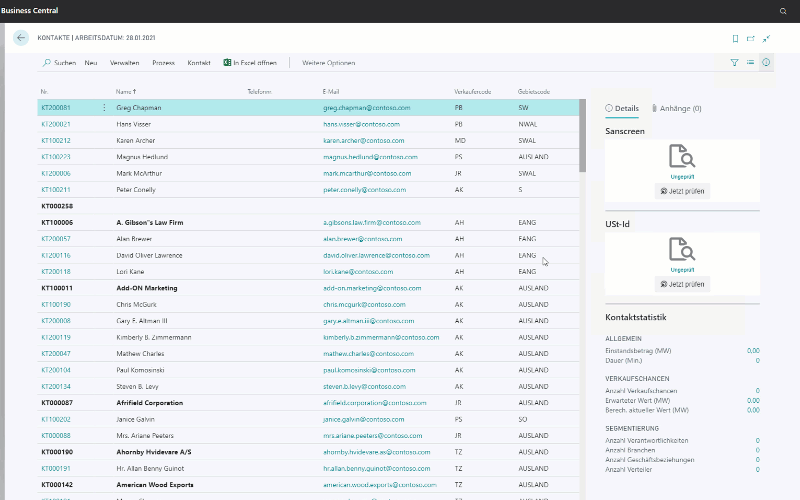The image size is (800, 500).
Task: Open row options dots for Greg Chapman
Action: click(104, 108)
